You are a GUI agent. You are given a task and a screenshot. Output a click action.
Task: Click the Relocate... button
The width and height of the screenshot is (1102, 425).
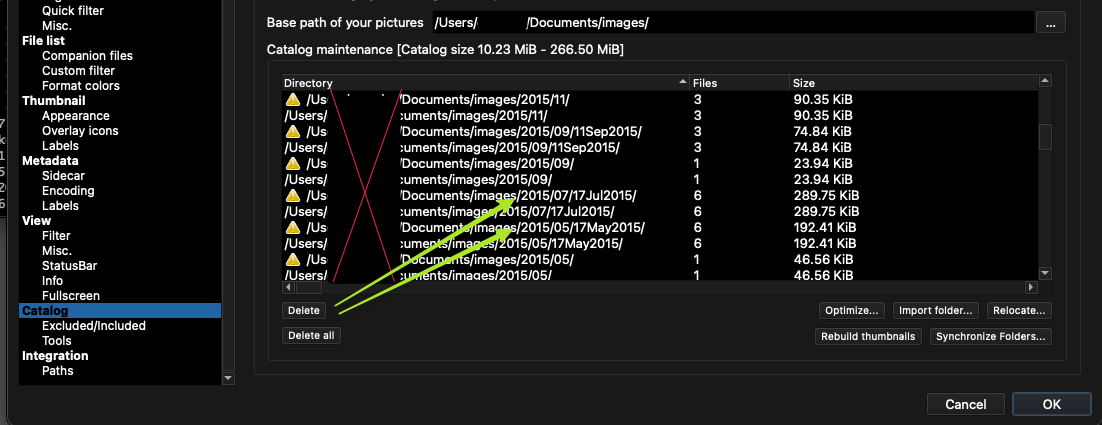tap(1019, 310)
